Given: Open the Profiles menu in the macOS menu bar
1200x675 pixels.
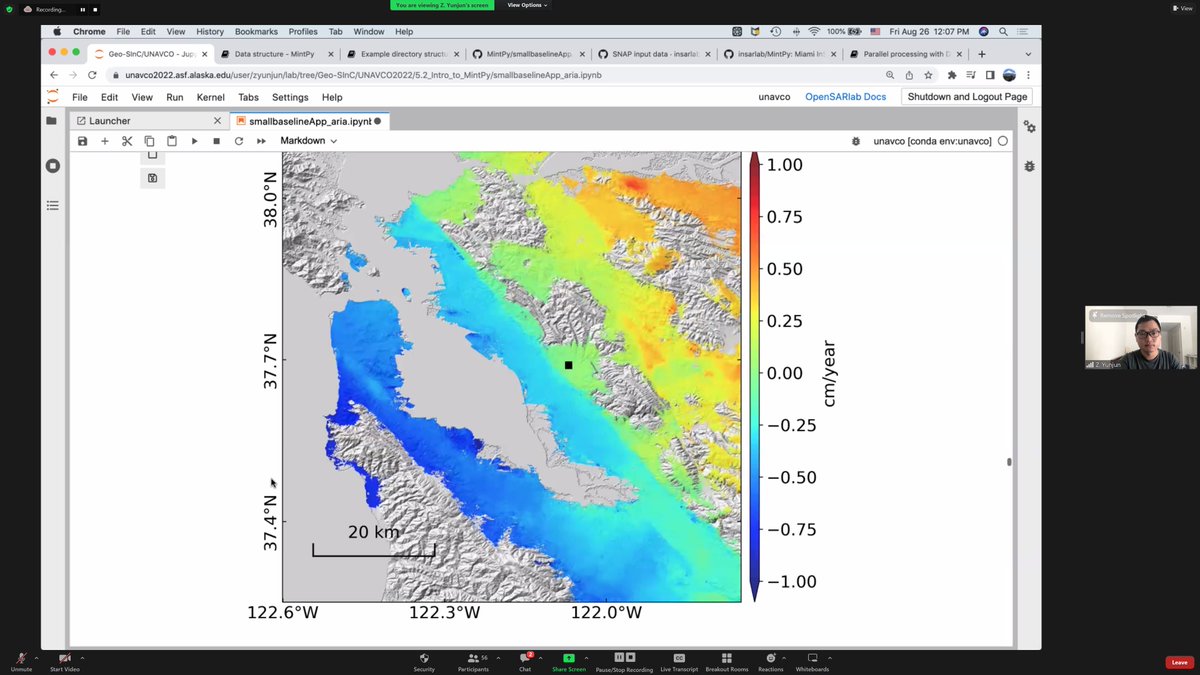Looking at the screenshot, I should tap(303, 32).
